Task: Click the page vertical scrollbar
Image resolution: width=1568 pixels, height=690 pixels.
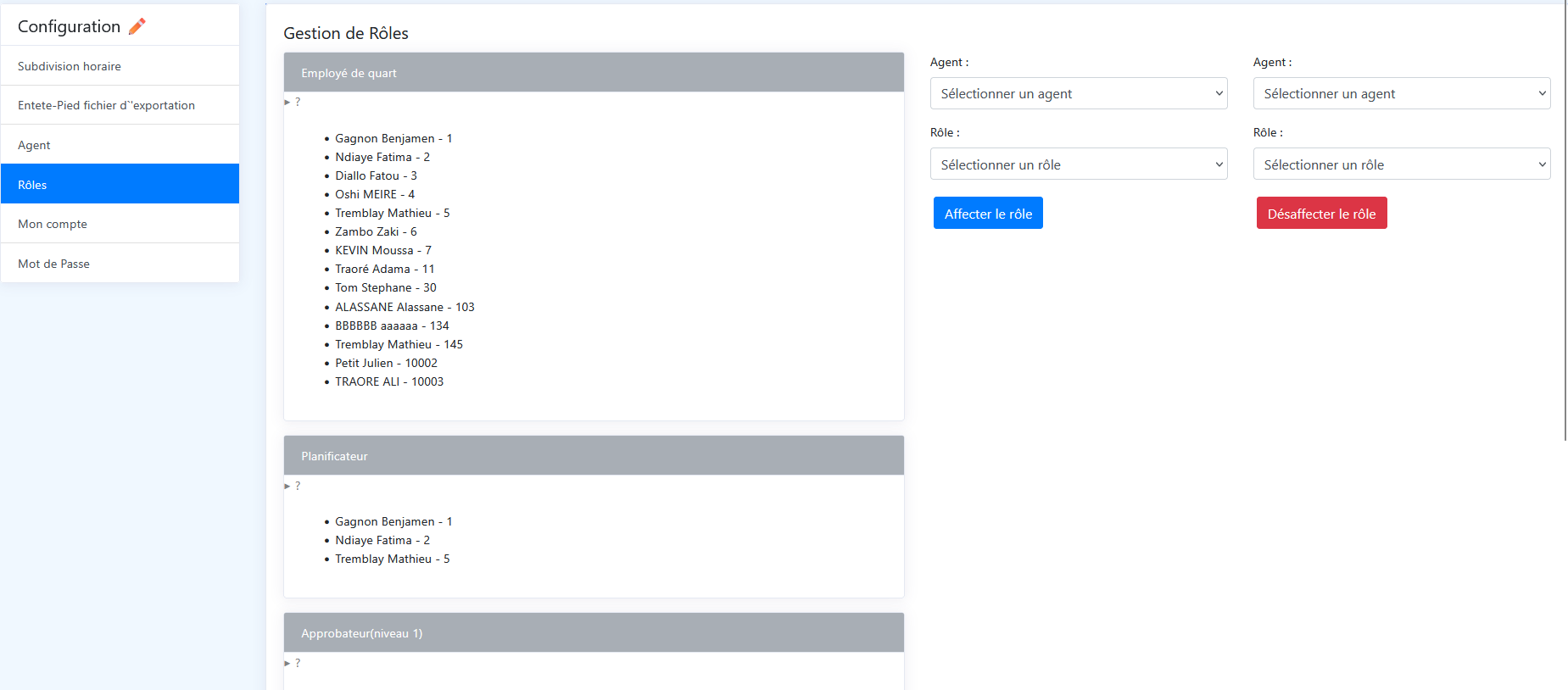Action: pyautogui.click(x=1565, y=220)
